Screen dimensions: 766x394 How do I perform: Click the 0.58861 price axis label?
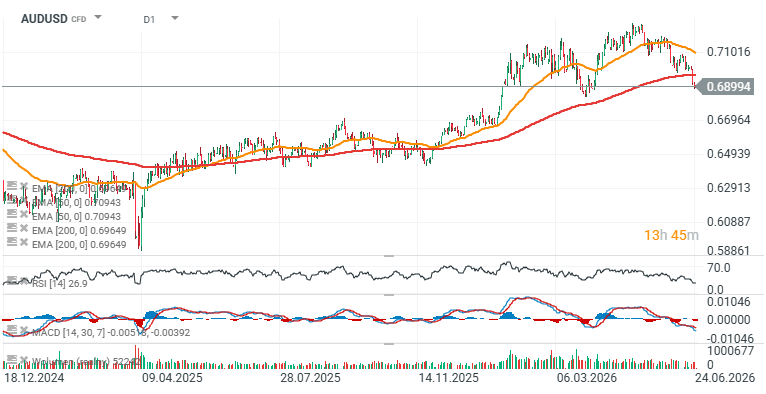tap(728, 250)
